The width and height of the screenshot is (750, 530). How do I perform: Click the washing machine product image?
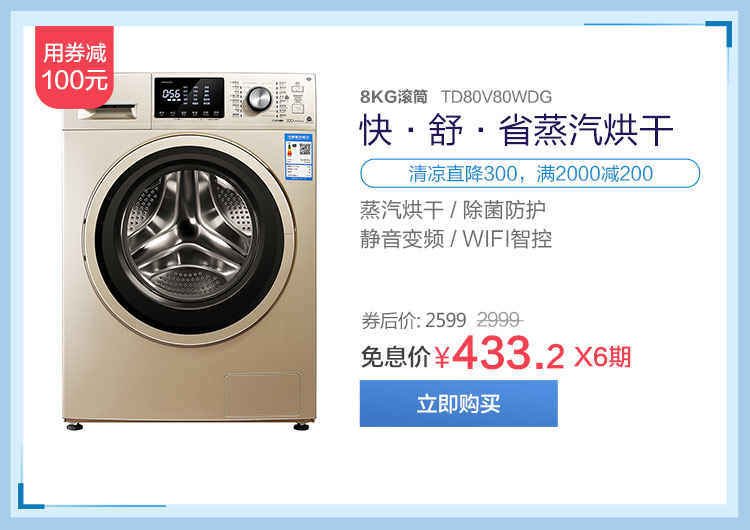pos(189,251)
